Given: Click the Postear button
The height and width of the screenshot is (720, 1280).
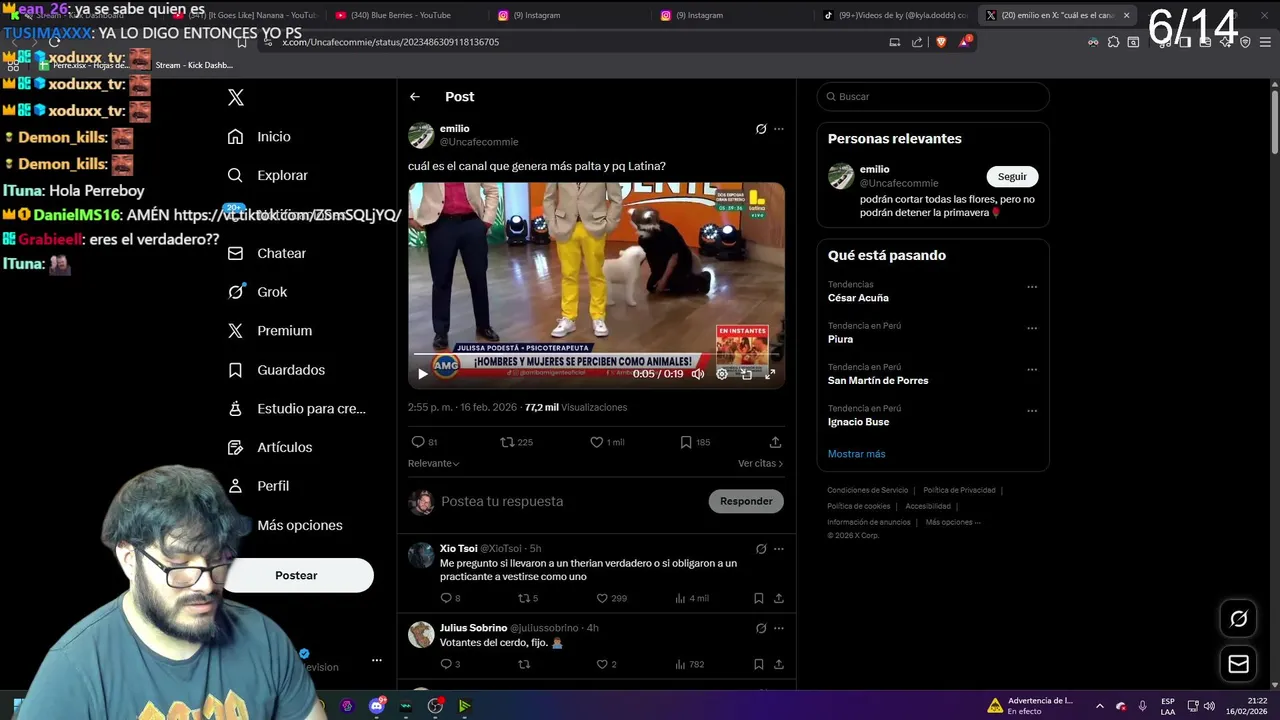Looking at the screenshot, I should 296,575.
